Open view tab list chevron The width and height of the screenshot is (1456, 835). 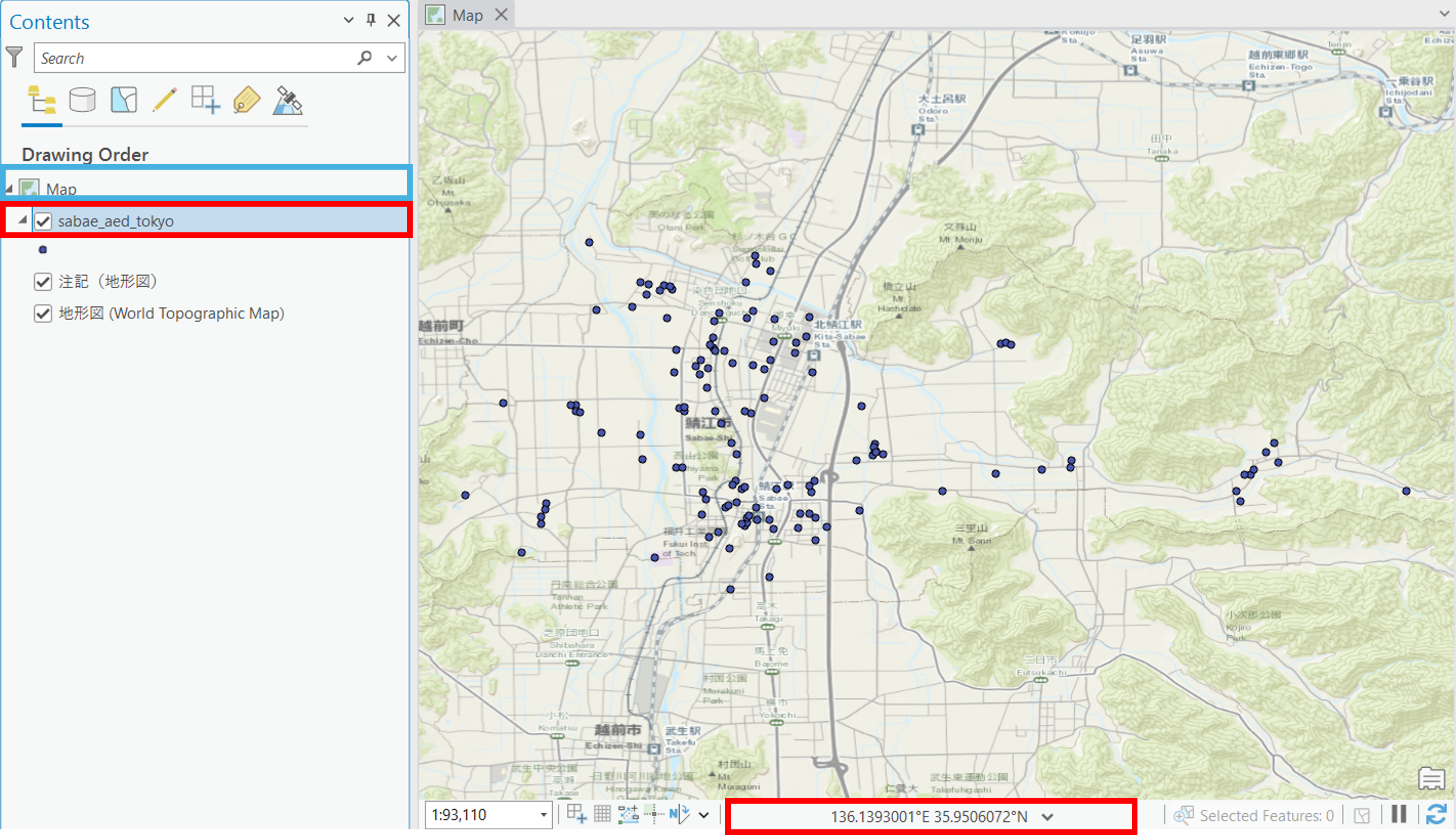(1445, 13)
